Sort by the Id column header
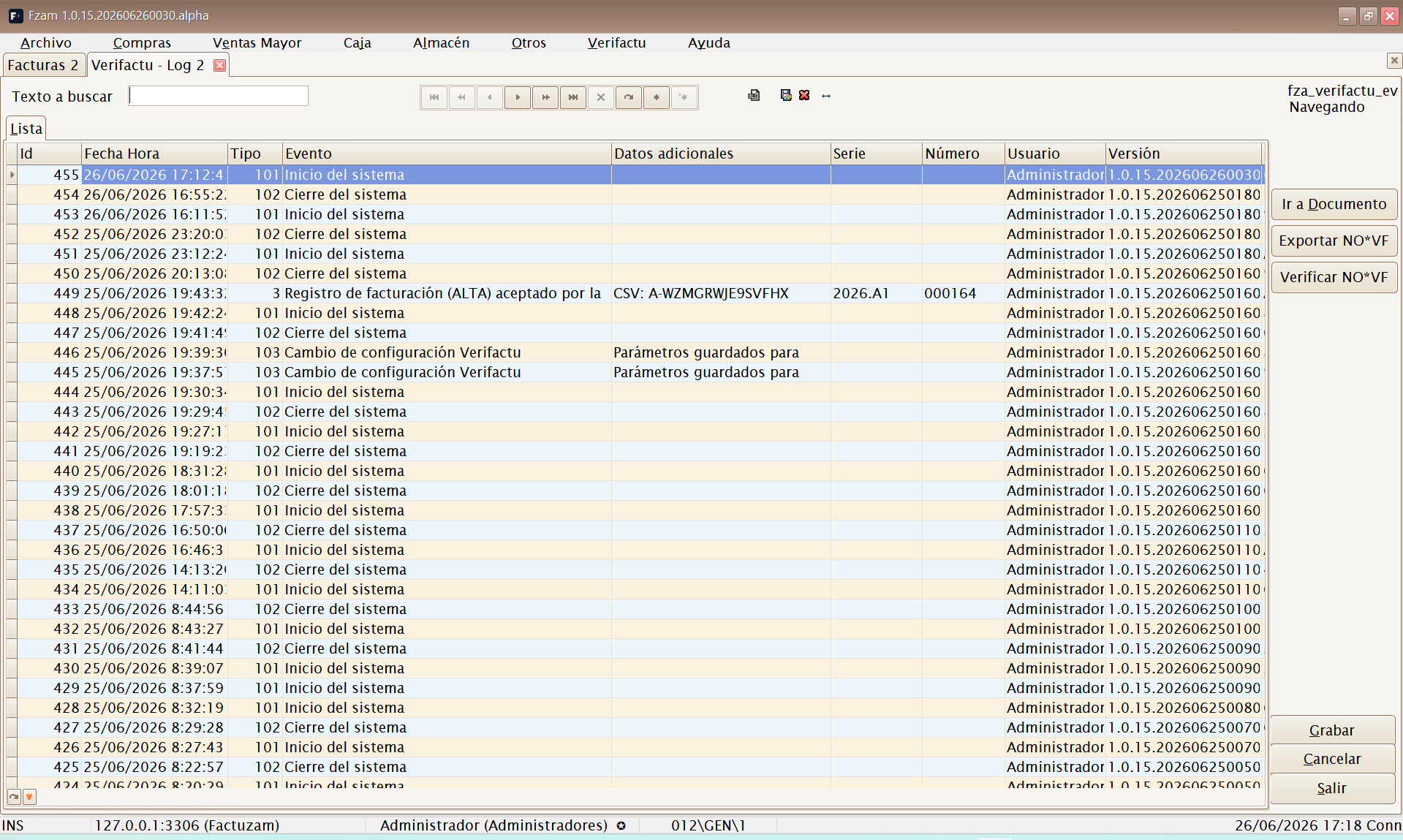 tap(50, 154)
